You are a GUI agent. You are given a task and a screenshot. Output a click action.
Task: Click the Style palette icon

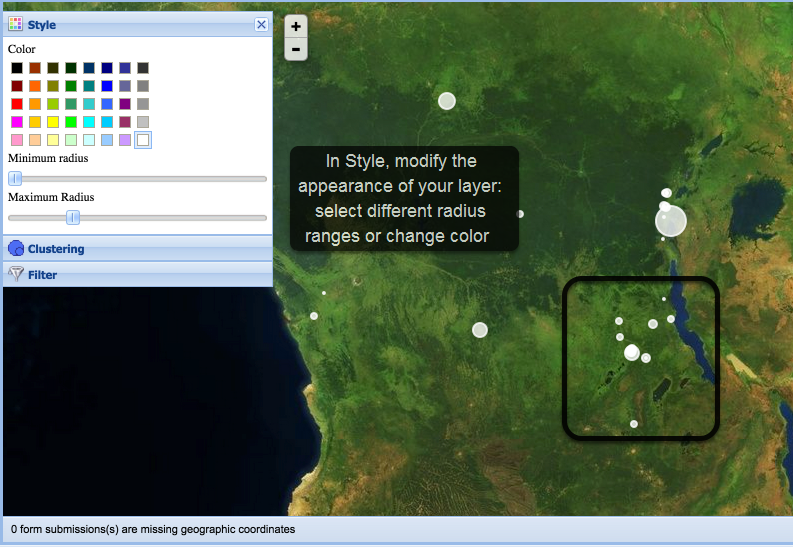coord(16,24)
